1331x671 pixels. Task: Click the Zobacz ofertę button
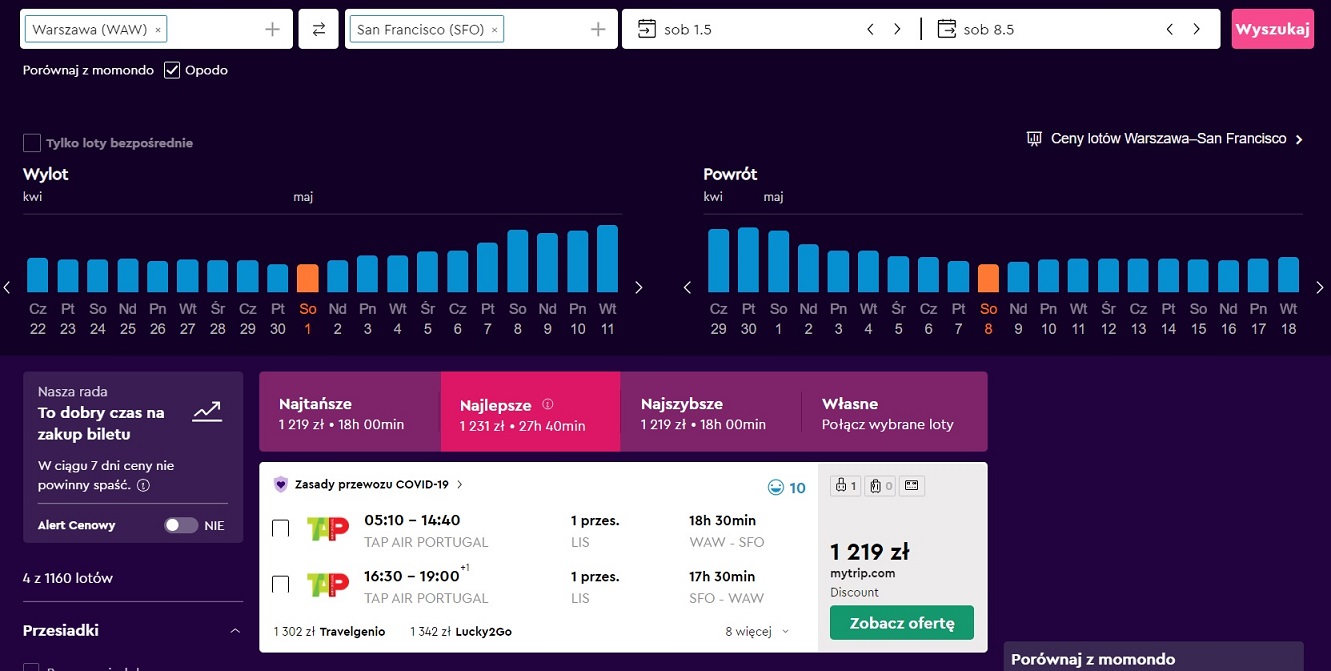(902, 623)
